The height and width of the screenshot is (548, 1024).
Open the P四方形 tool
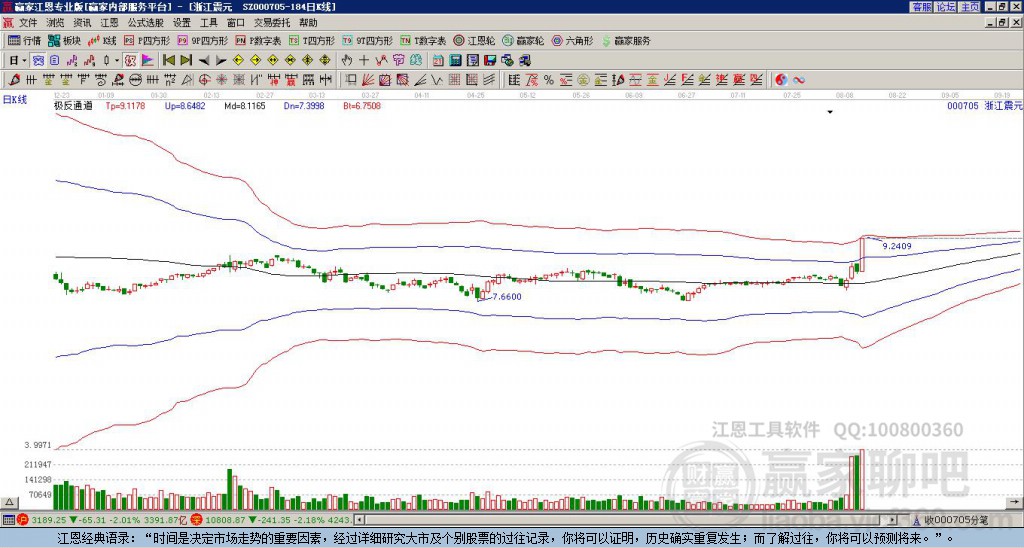point(146,40)
